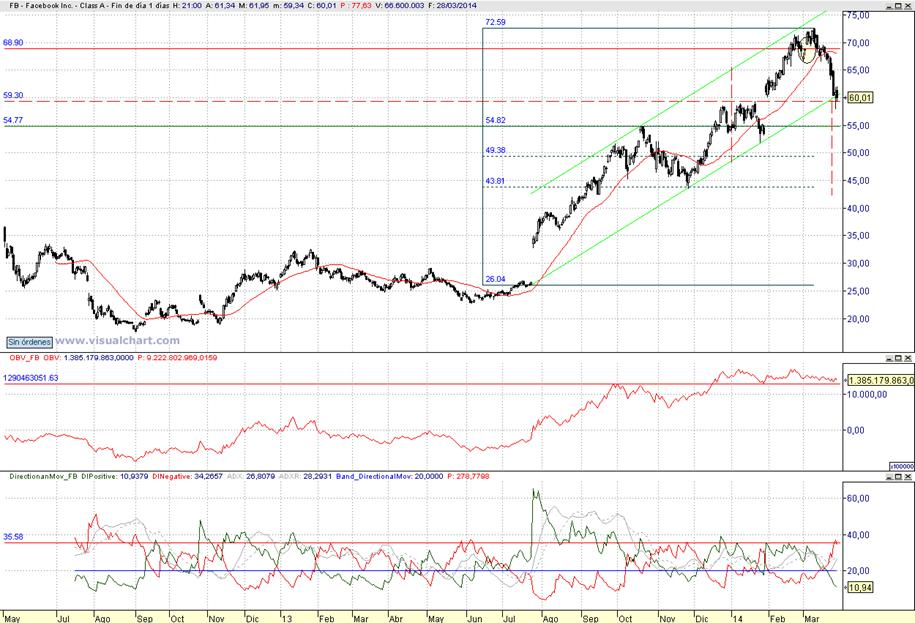Minimize the OBV_FB indicator pane

(889, 358)
